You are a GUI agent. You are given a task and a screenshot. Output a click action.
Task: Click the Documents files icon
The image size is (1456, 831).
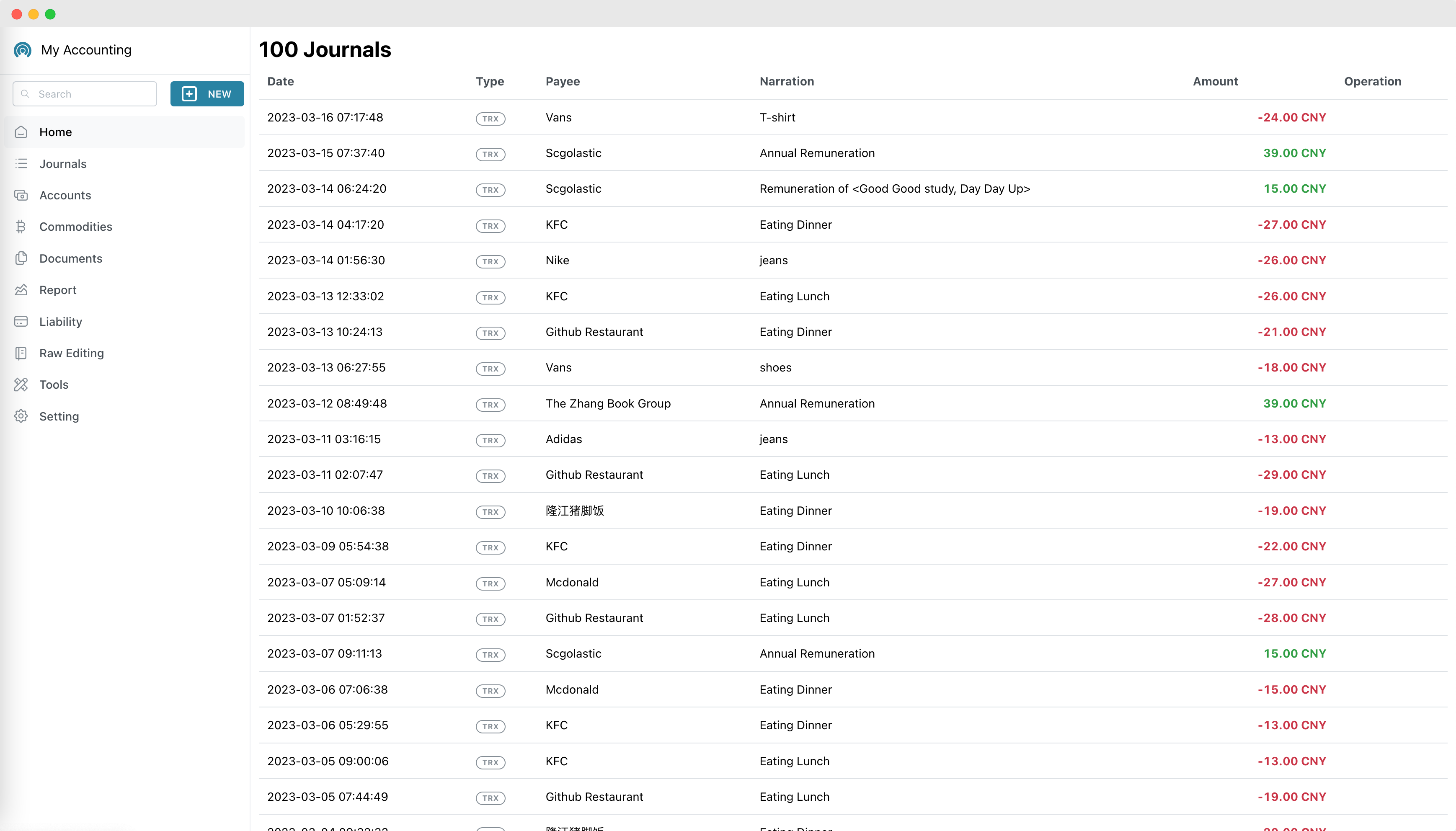pyautogui.click(x=21, y=258)
